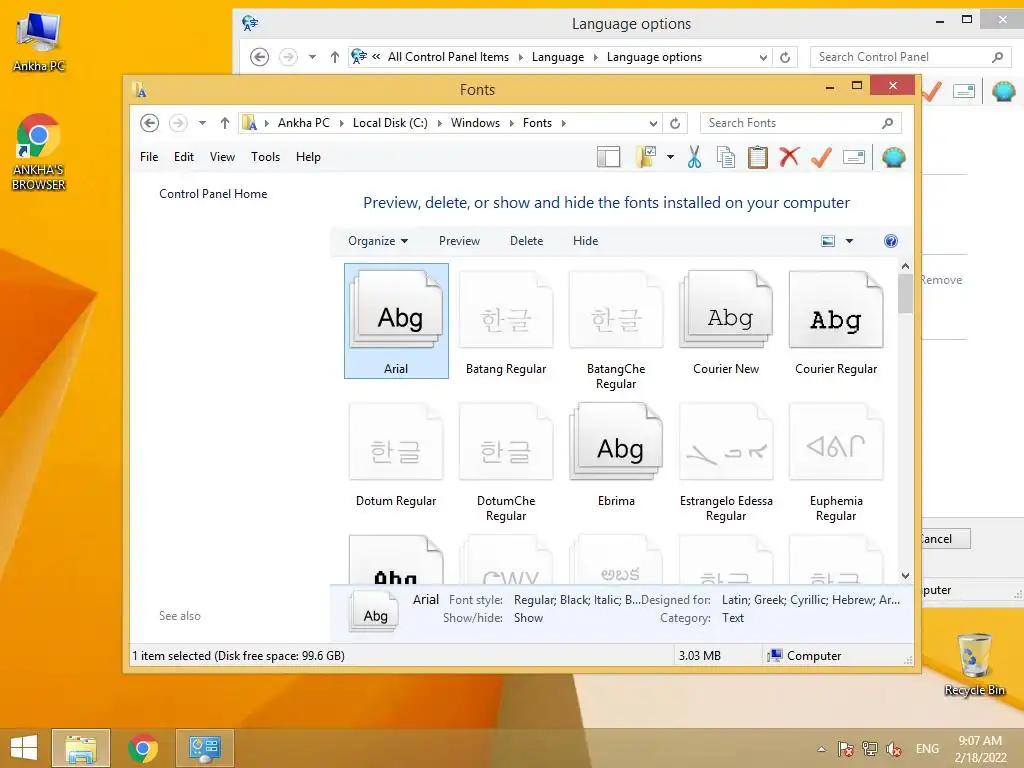
Task: Click the Control Panel taskbar icon
Action: pyautogui.click(x=204, y=748)
